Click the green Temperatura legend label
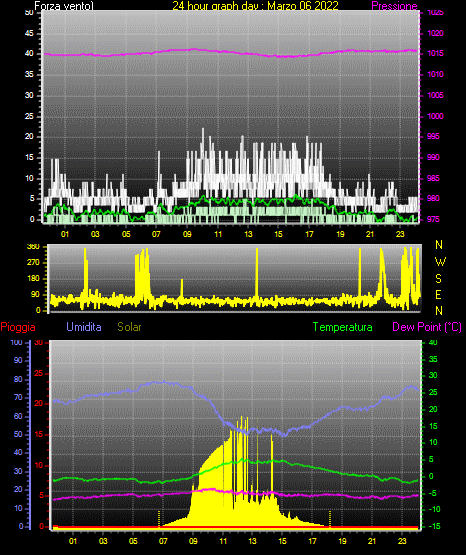466x555 pixels. (342, 327)
